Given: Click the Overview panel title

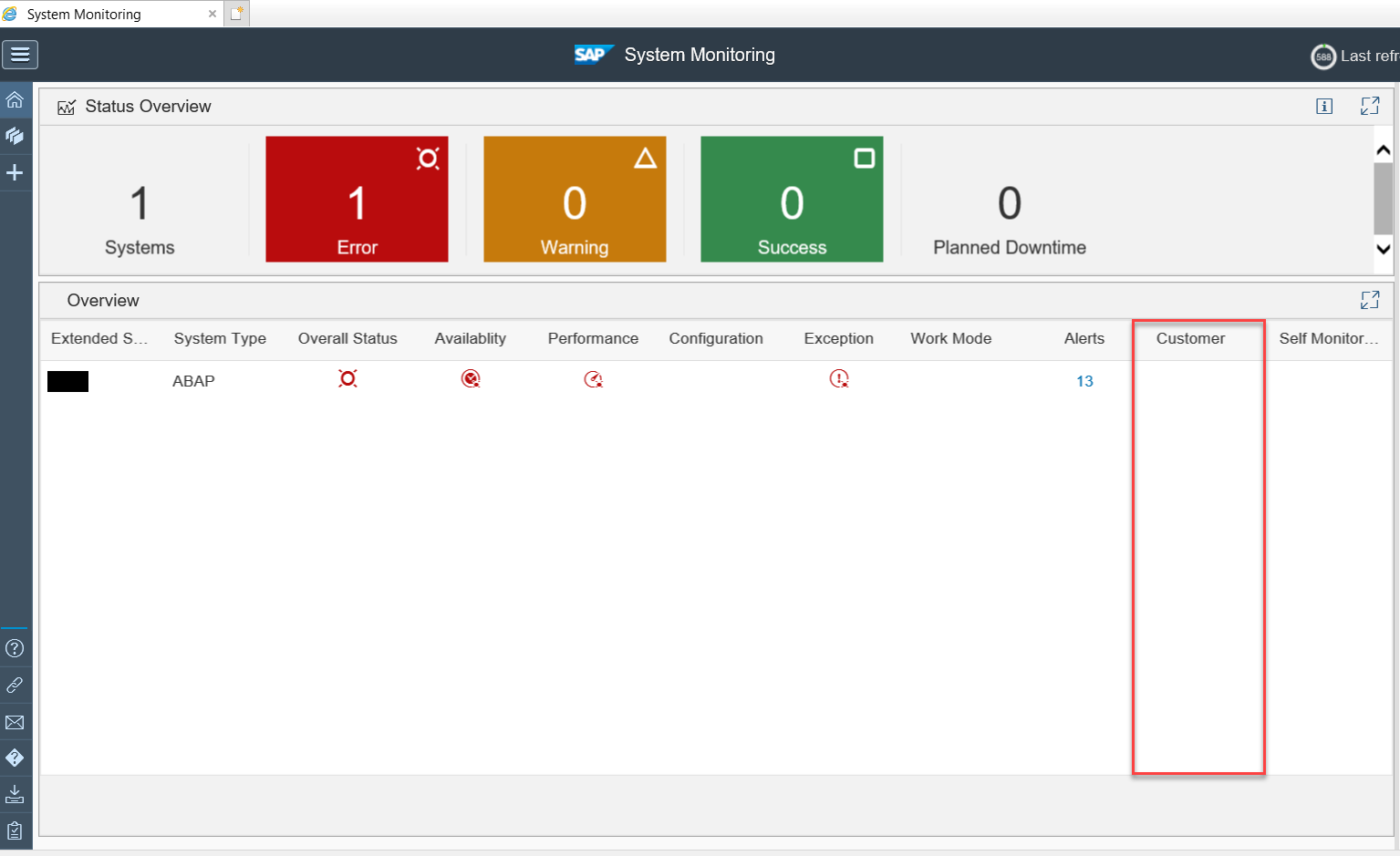Looking at the screenshot, I should [103, 301].
